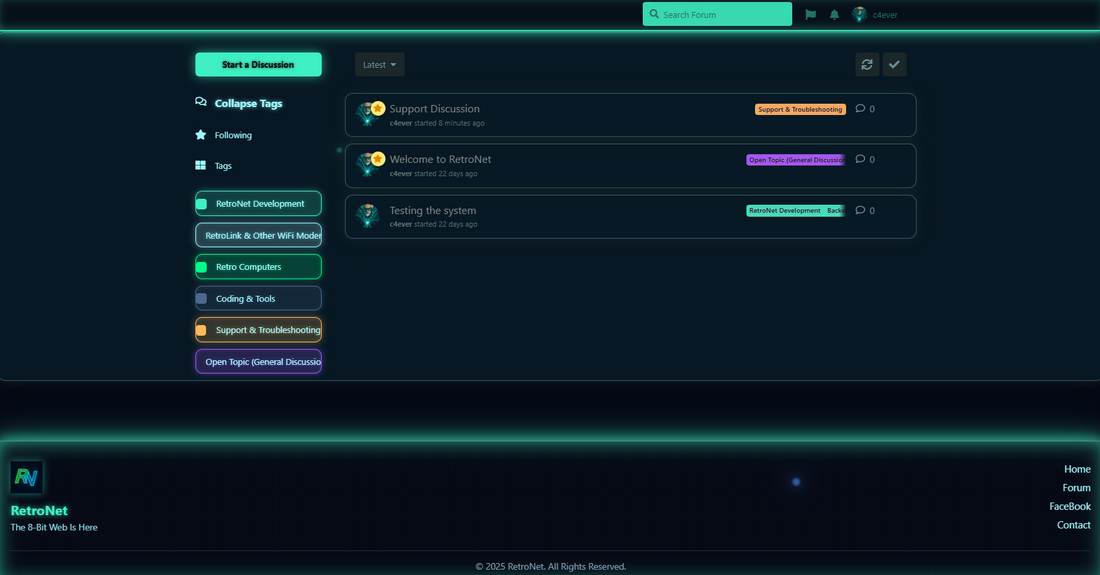
Task: Click the Retro Computers green color square
Action: 201,267
